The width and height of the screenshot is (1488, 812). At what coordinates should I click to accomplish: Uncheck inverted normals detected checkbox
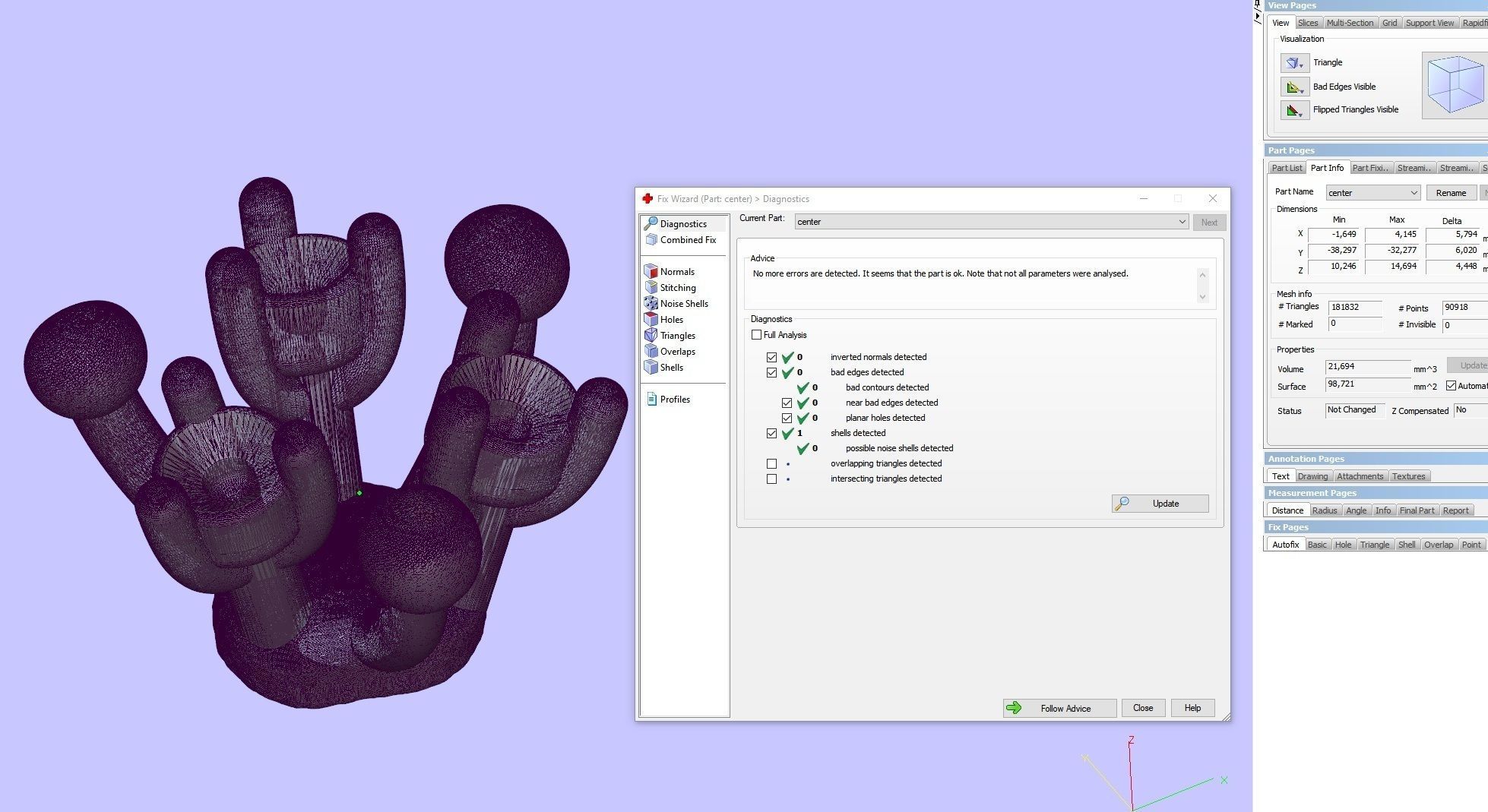click(771, 357)
